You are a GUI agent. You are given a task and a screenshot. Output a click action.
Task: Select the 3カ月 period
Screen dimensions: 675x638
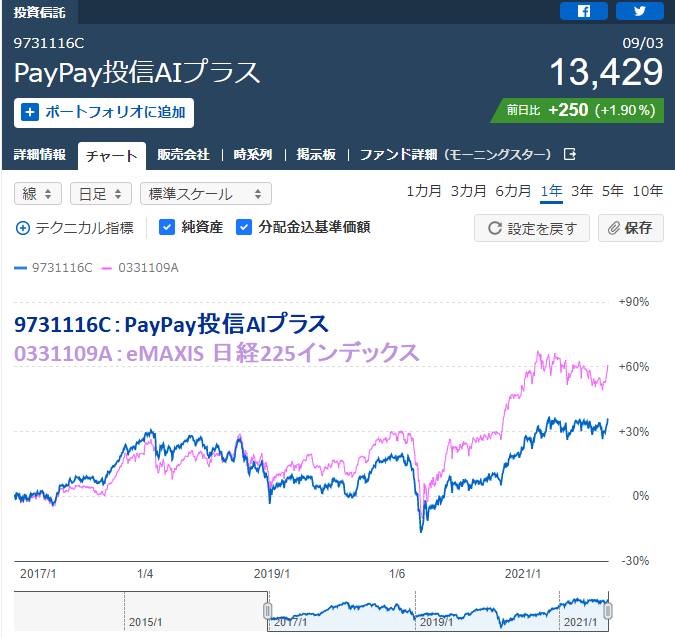[468, 191]
